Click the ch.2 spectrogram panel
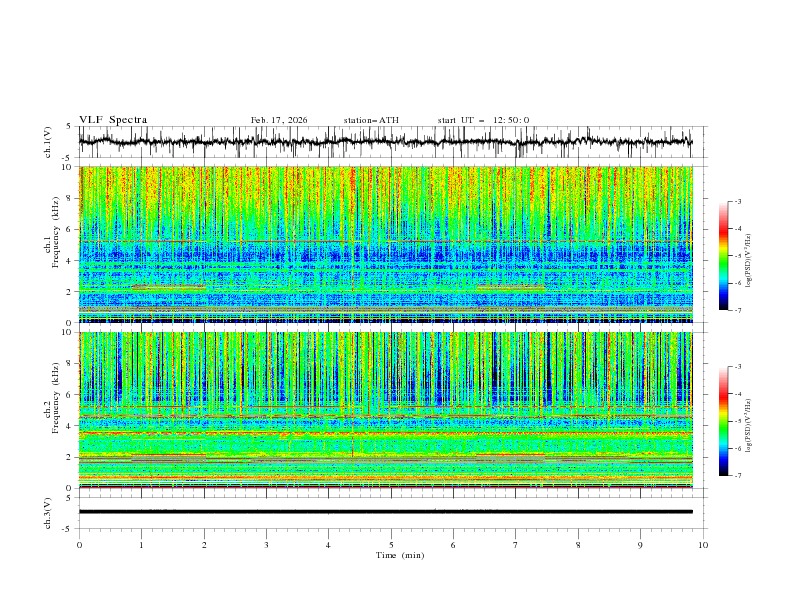The width and height of the screenshot is (792, 612). pyautogui.click(x=386, y=410)
